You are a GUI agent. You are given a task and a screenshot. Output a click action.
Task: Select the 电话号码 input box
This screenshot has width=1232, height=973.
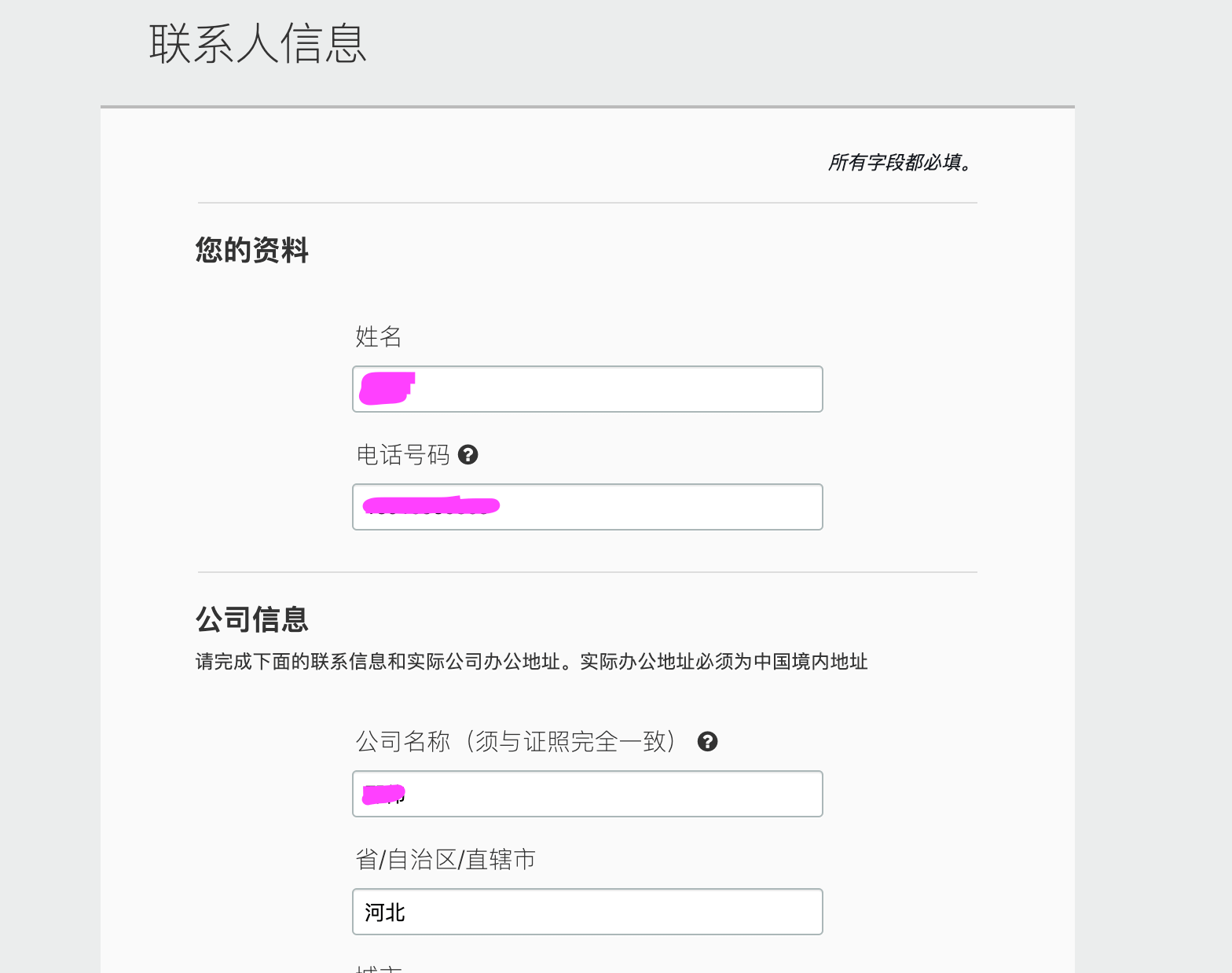(x=588, y=507)
